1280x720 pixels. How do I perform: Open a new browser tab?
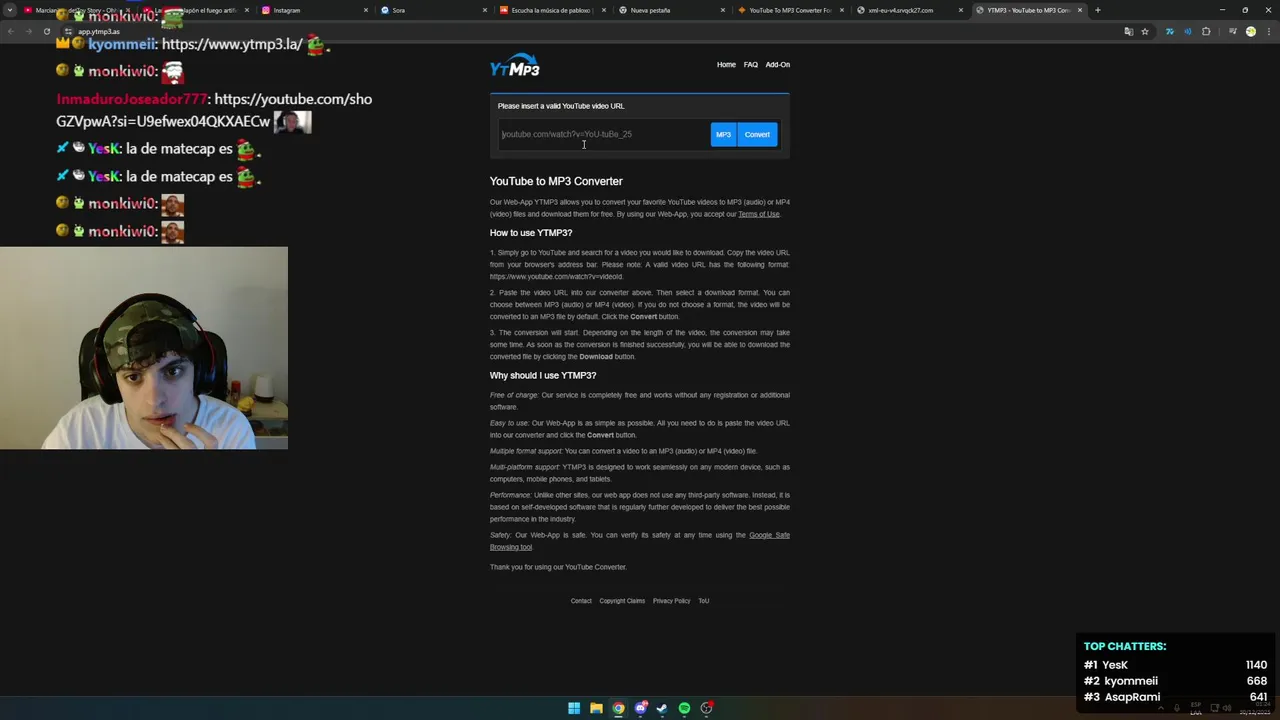pyautogui.click(x=1097, y=10)
